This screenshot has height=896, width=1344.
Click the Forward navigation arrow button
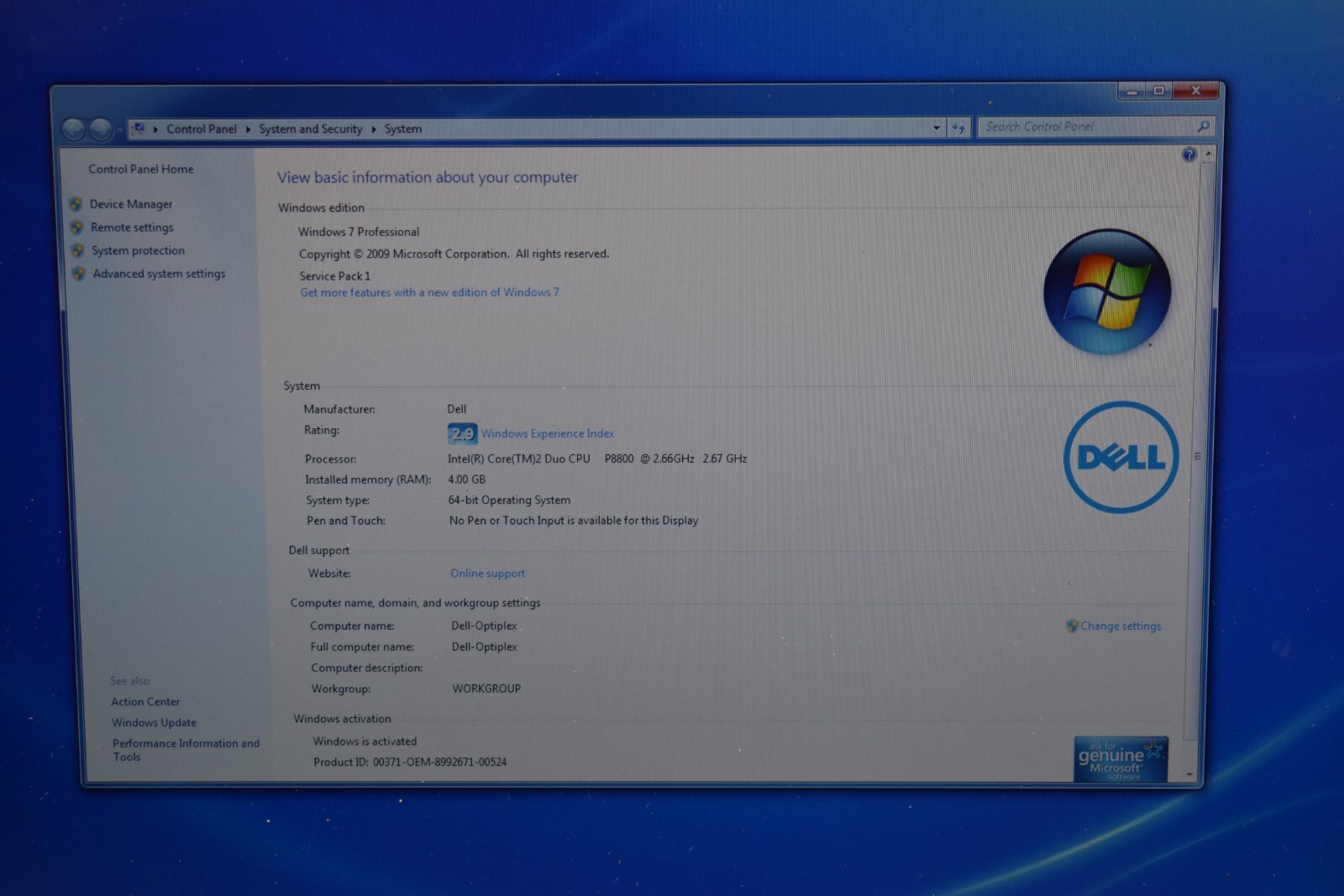click(x=101, y=129)
